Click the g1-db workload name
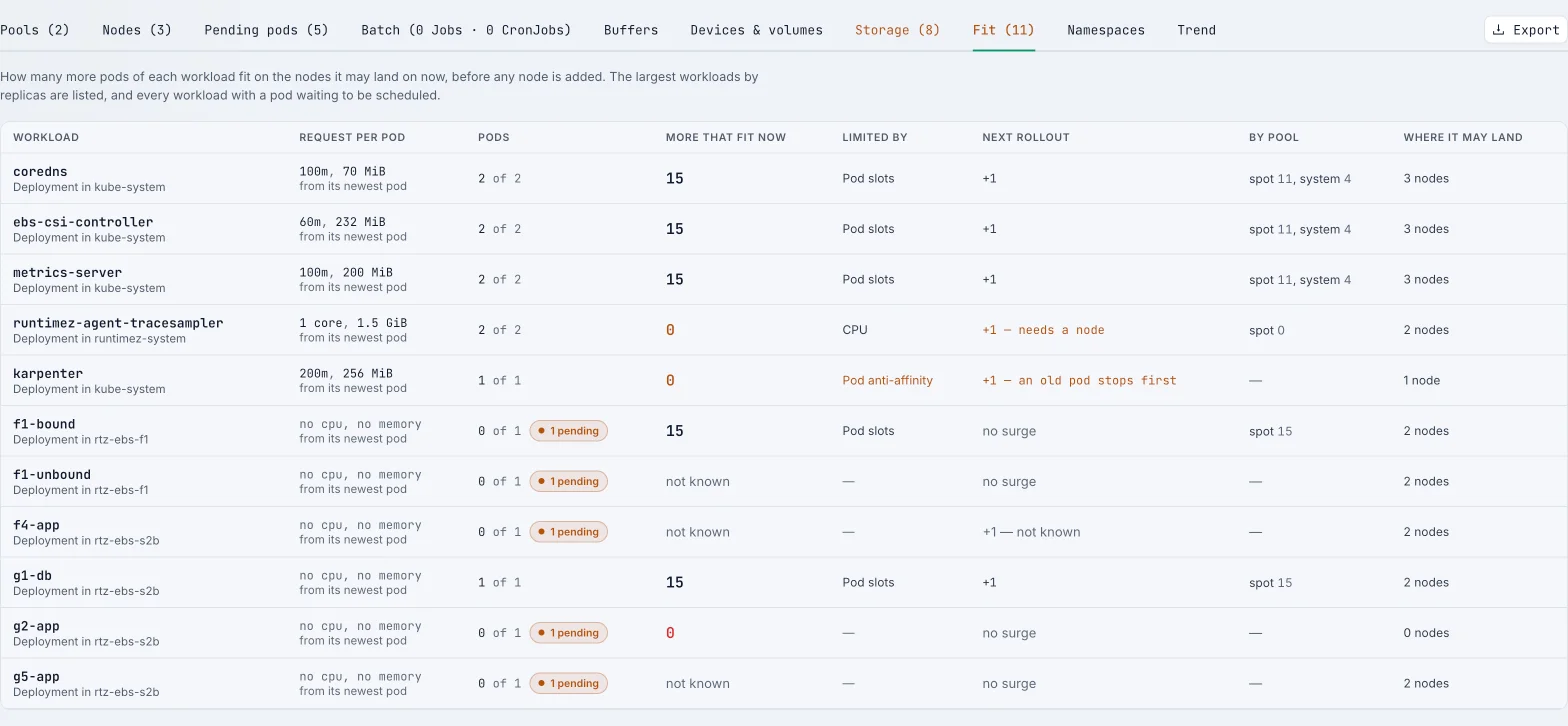1568x726 pixels. click(32, 576)
